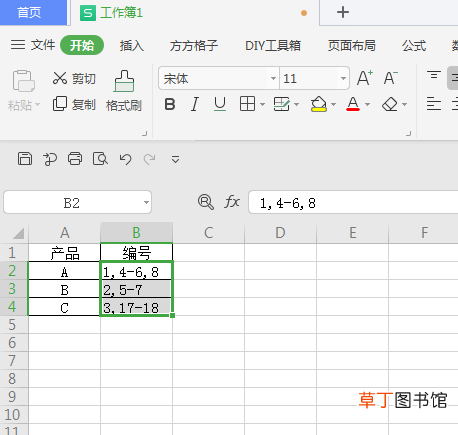Click the formula bar containing 1,4-6,8
Screen dimensions: 458x435
[353, 202]
